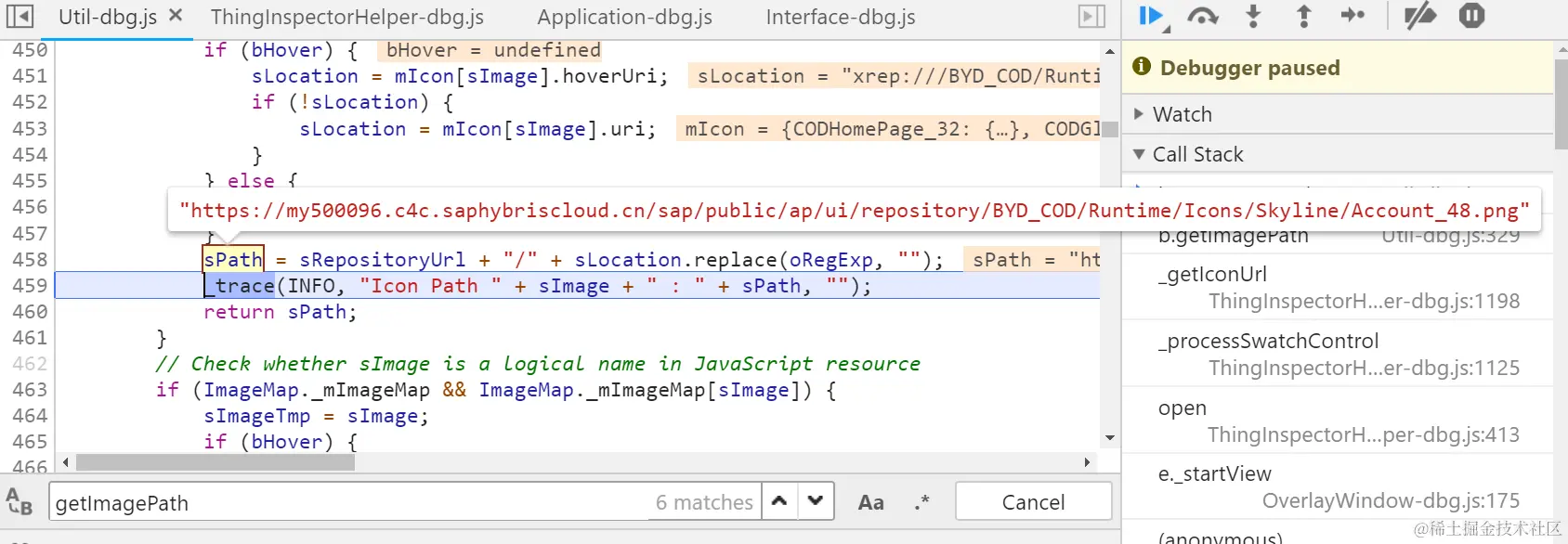Go to next search match
1568x544 pixels.
pos(815,501)
